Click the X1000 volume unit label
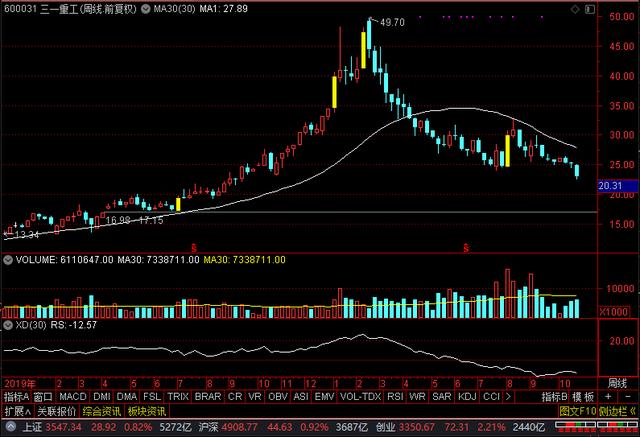Image resolution: width=640 pixels, height=437 pixels. tap(613, 312)
